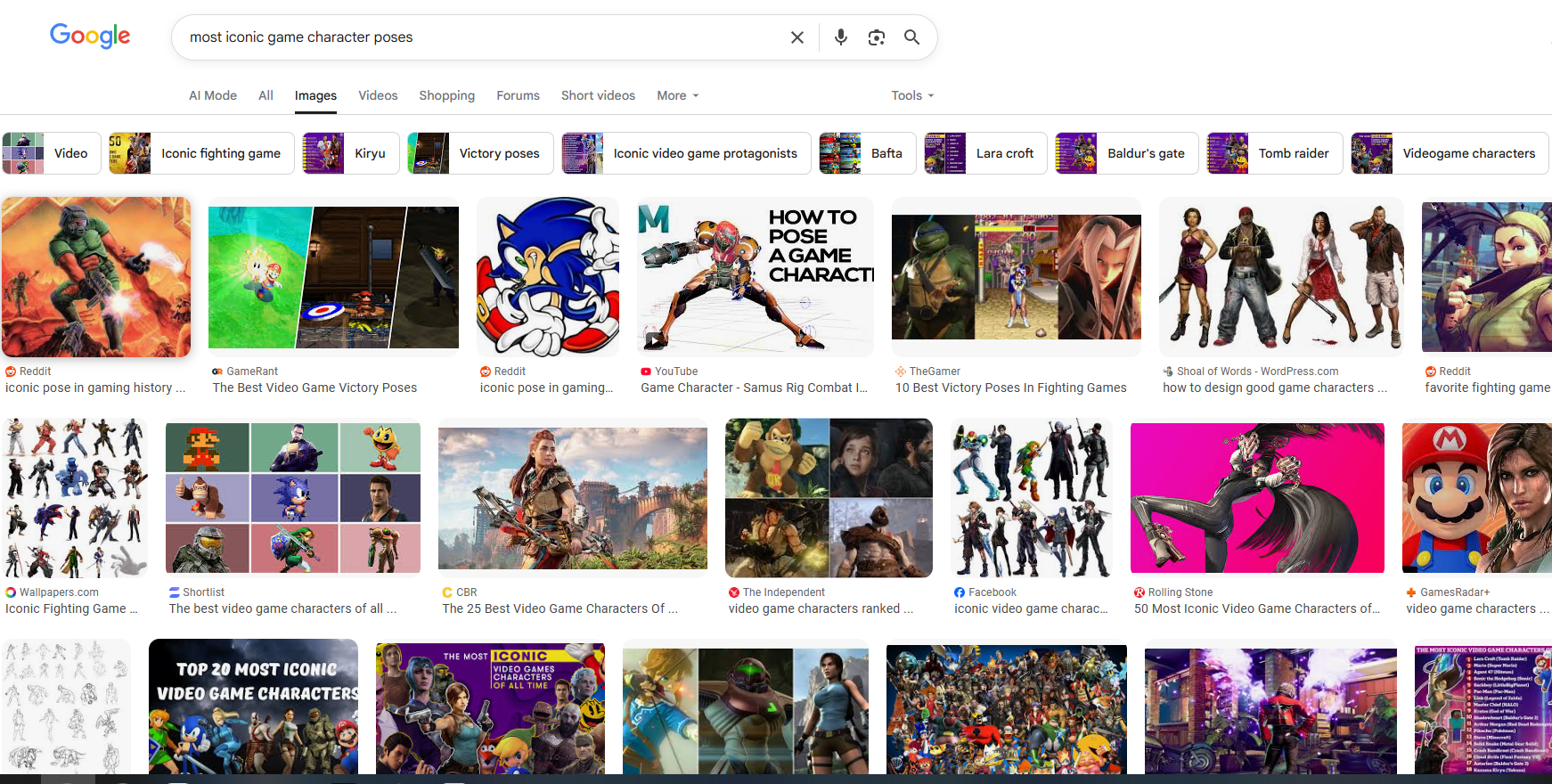1552x784 pixels.
Task: Open the Doom marine Reddit image
Action: 96,277
